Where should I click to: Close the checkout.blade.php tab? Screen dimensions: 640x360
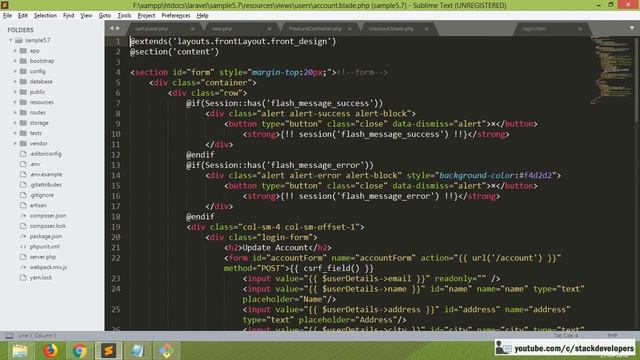pyautogui.click(x=427, y=29)
